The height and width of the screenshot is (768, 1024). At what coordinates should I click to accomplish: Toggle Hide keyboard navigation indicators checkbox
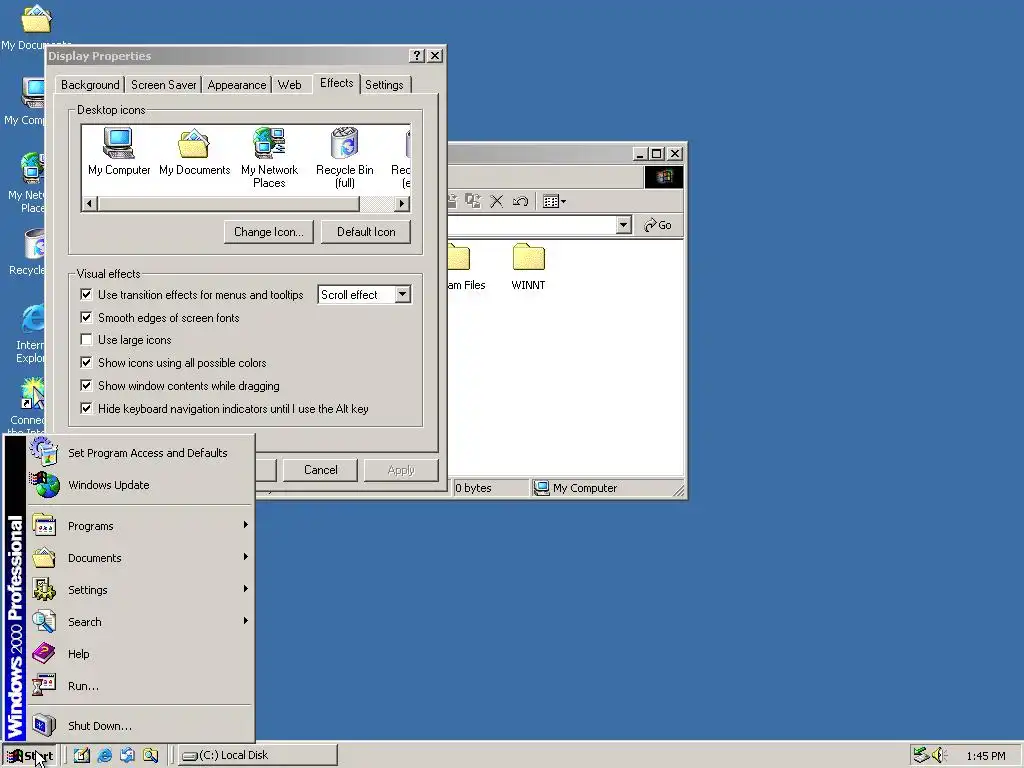[86, 408]
